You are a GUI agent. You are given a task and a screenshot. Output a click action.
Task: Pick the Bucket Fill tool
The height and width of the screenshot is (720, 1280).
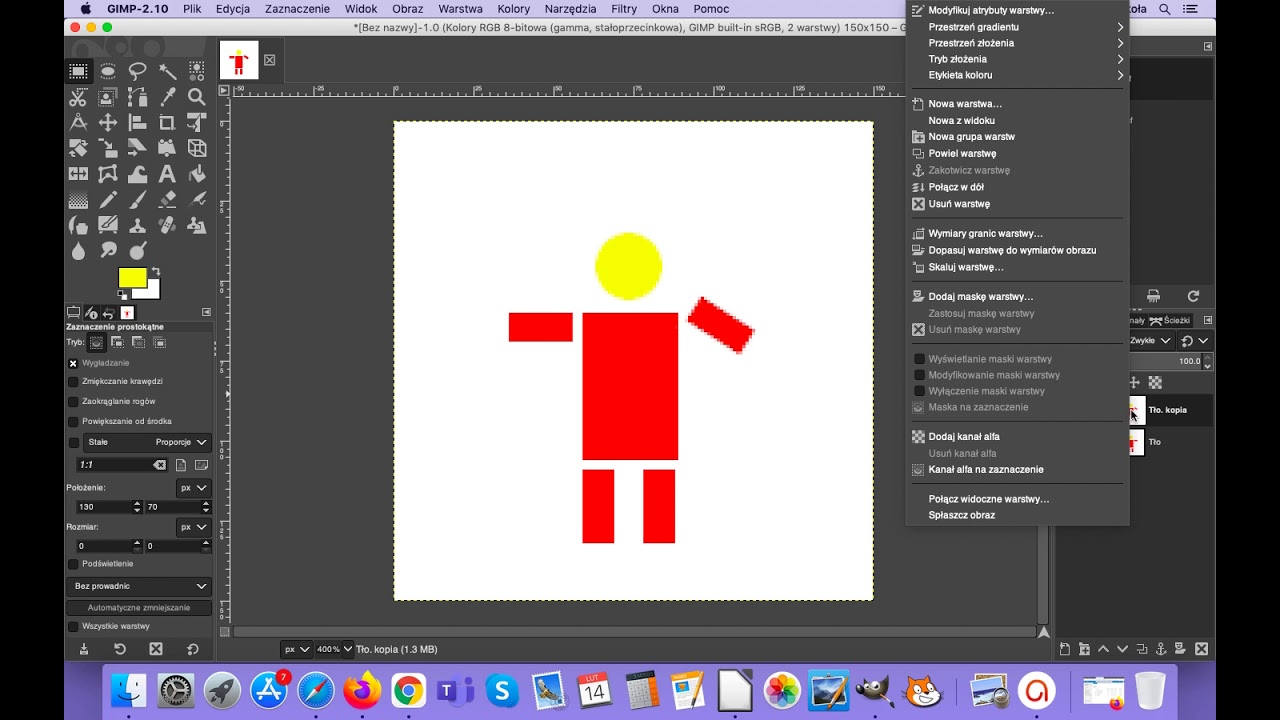[x=197, y=174]
